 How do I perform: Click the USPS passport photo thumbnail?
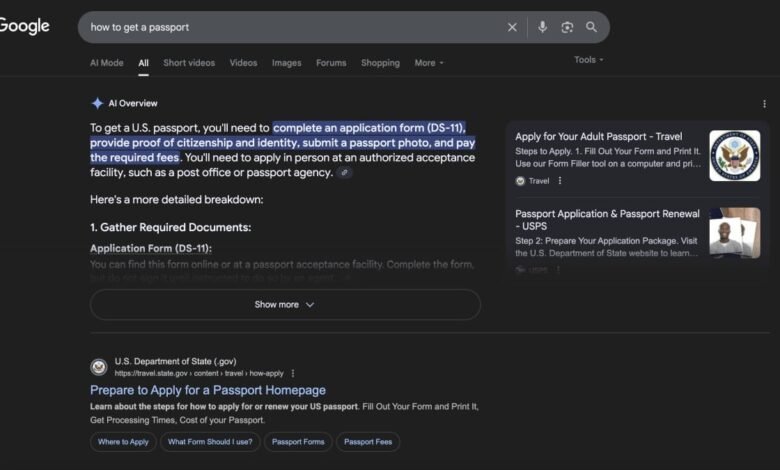point(734,233)
